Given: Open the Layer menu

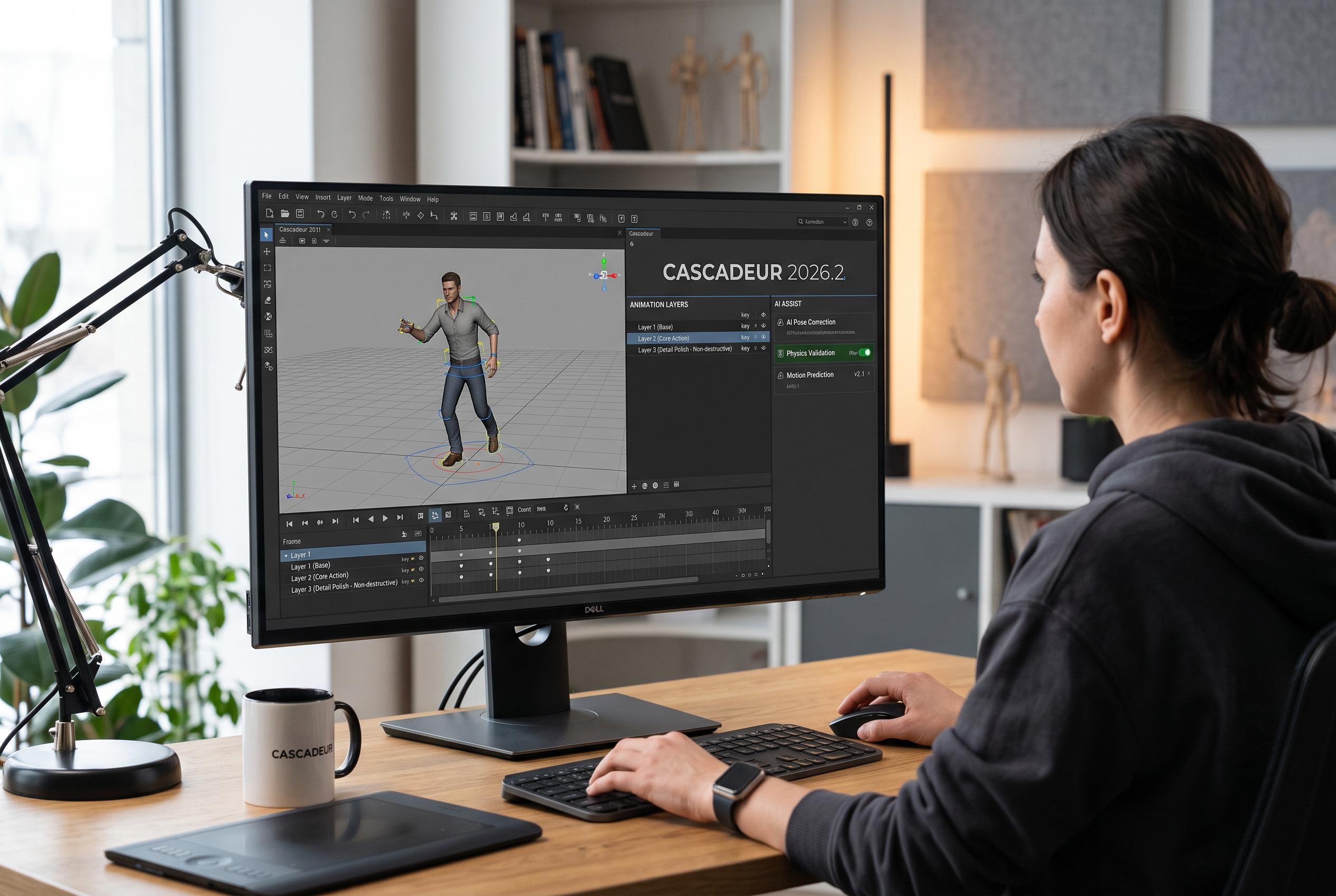Looking at the screenshot, I should [x=344, y=198].
